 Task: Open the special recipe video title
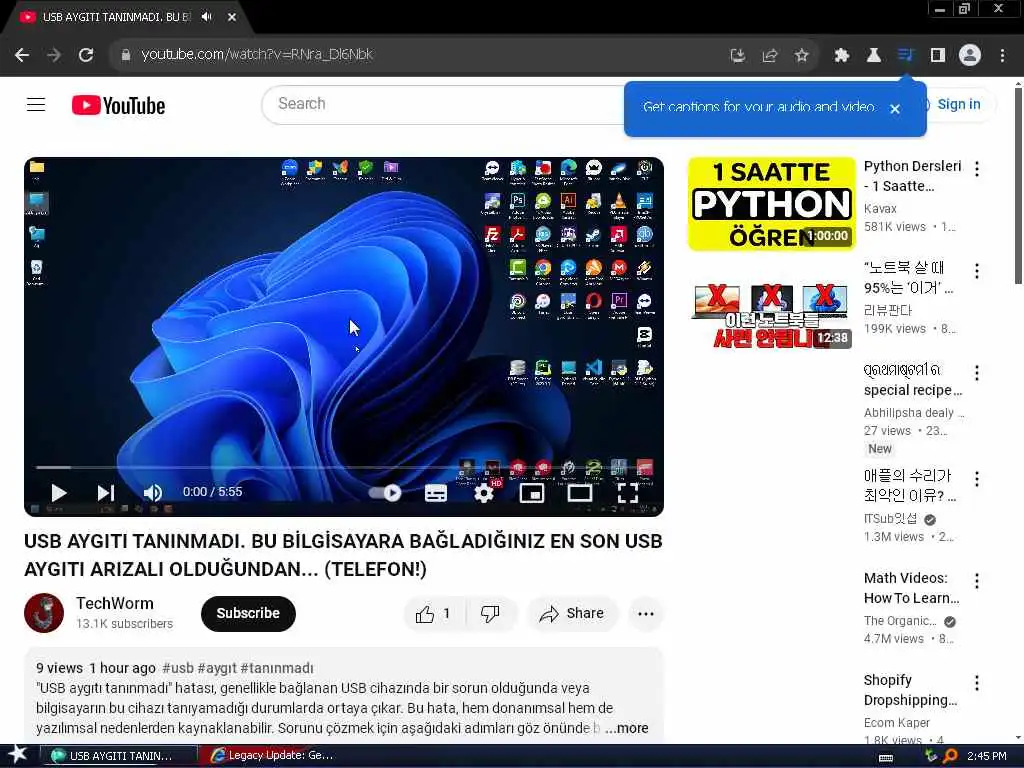tap(913, 380)
